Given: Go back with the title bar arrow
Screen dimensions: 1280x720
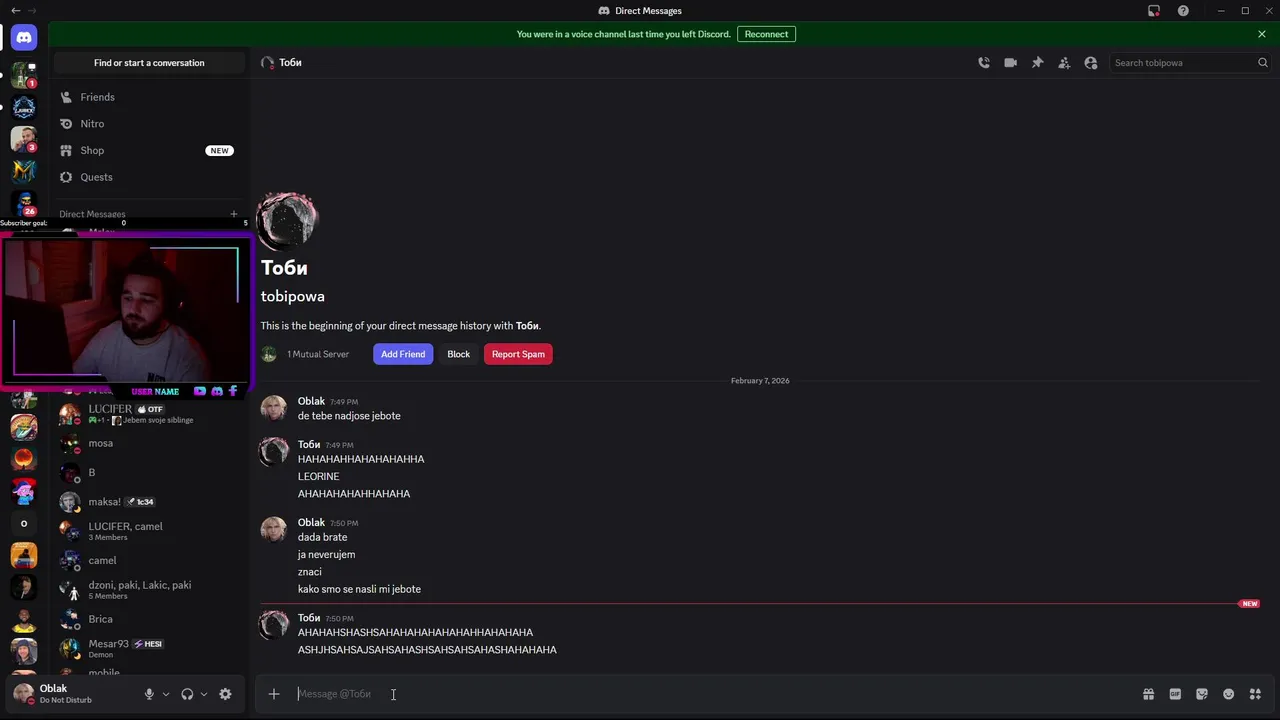Looking at the screenshot, I should click(15, 11).
